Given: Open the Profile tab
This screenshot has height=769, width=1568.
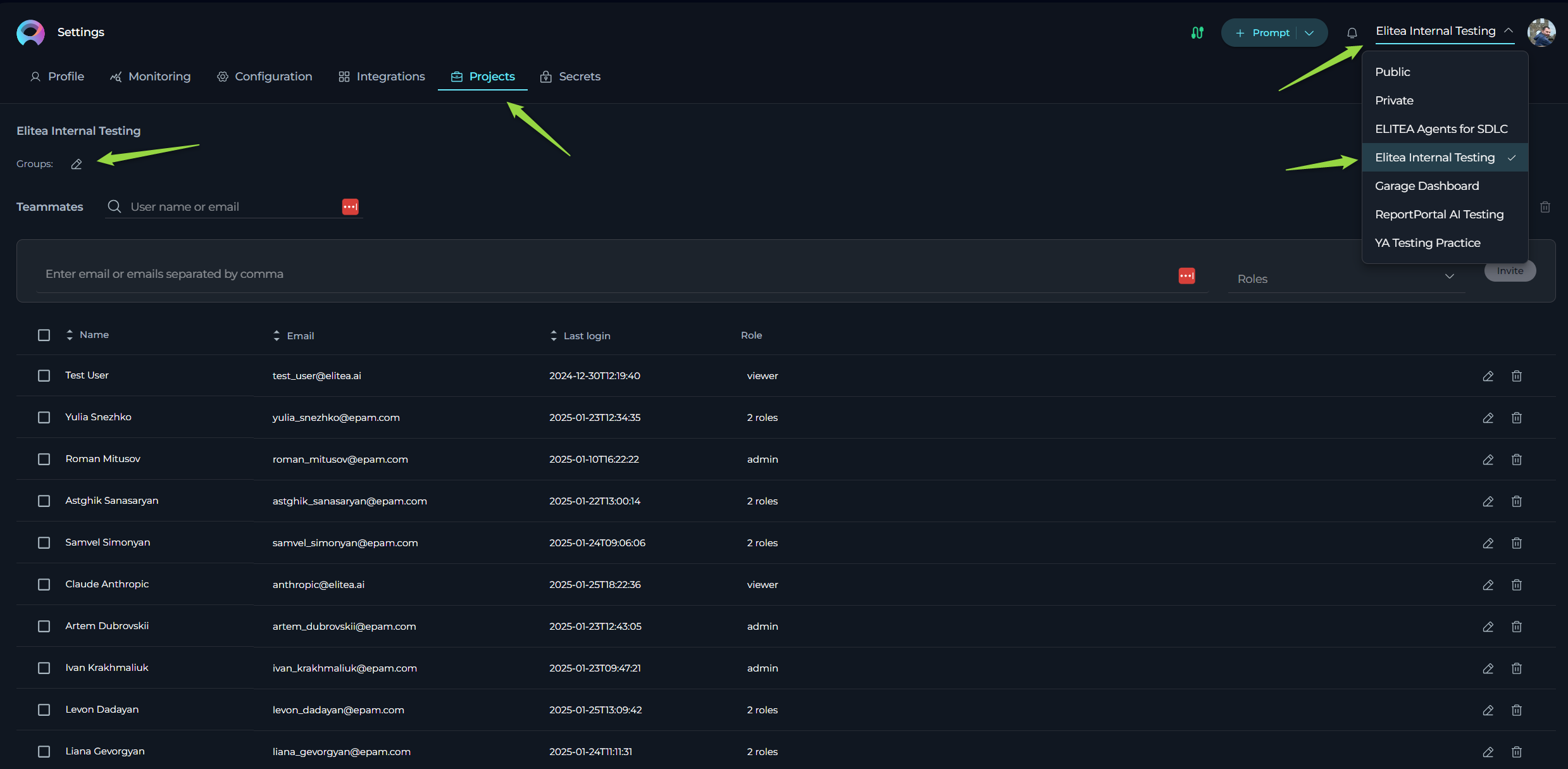Looking at the screenshot, I should [57, 77].
